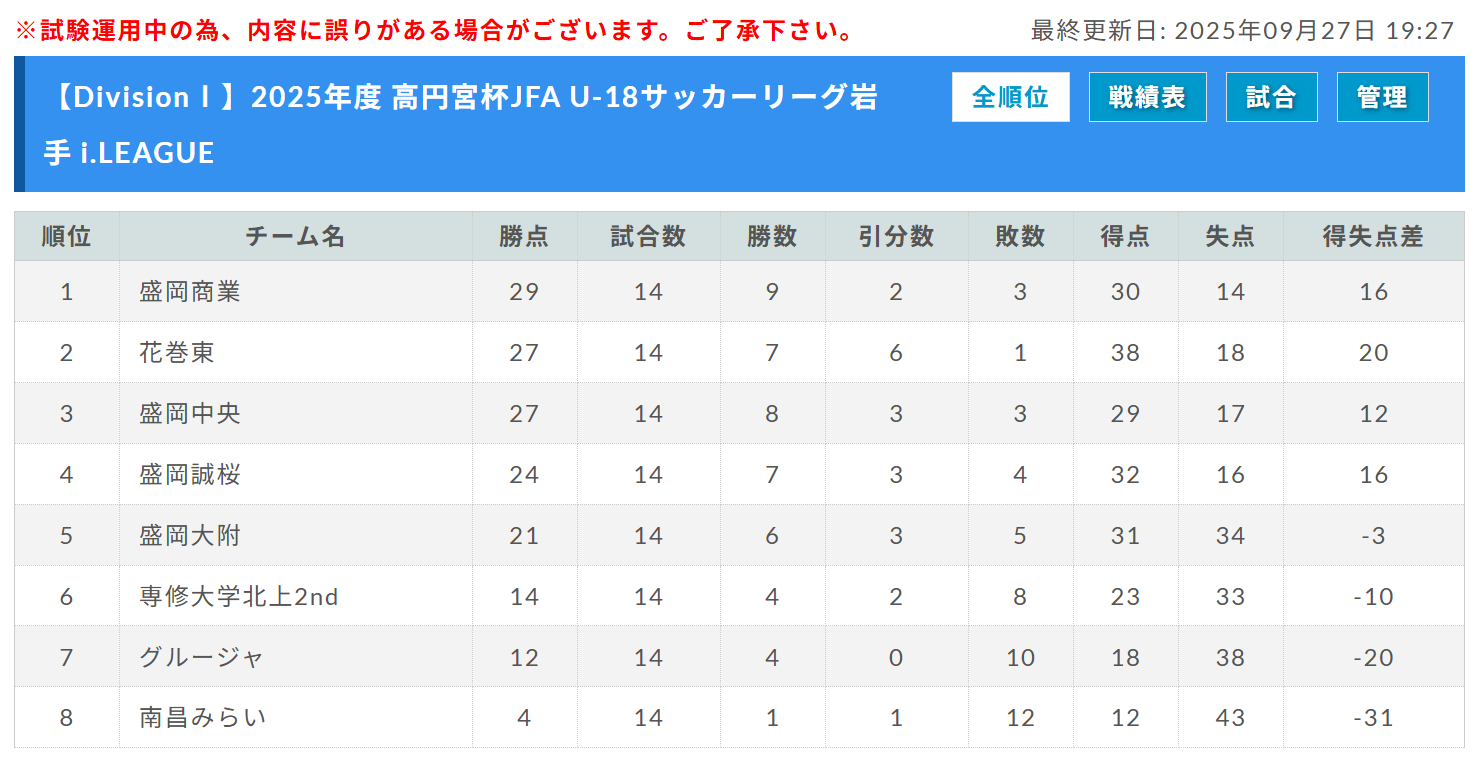Image resolution: width=1483 pixels, height=774 pixels.
Task: Select team グルージャ in the table
Action: coord(202,658)
